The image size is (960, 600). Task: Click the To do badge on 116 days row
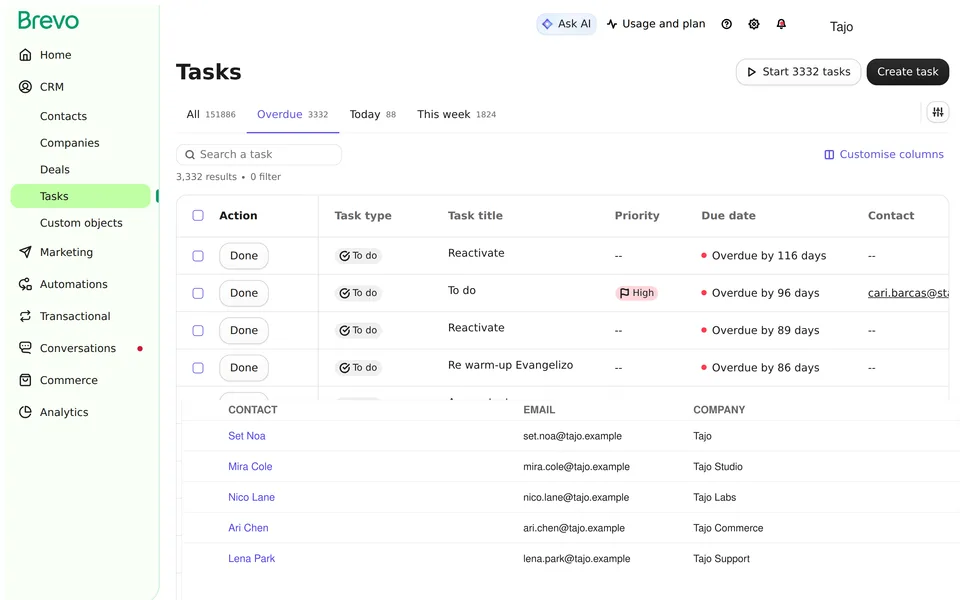point(359,255)
